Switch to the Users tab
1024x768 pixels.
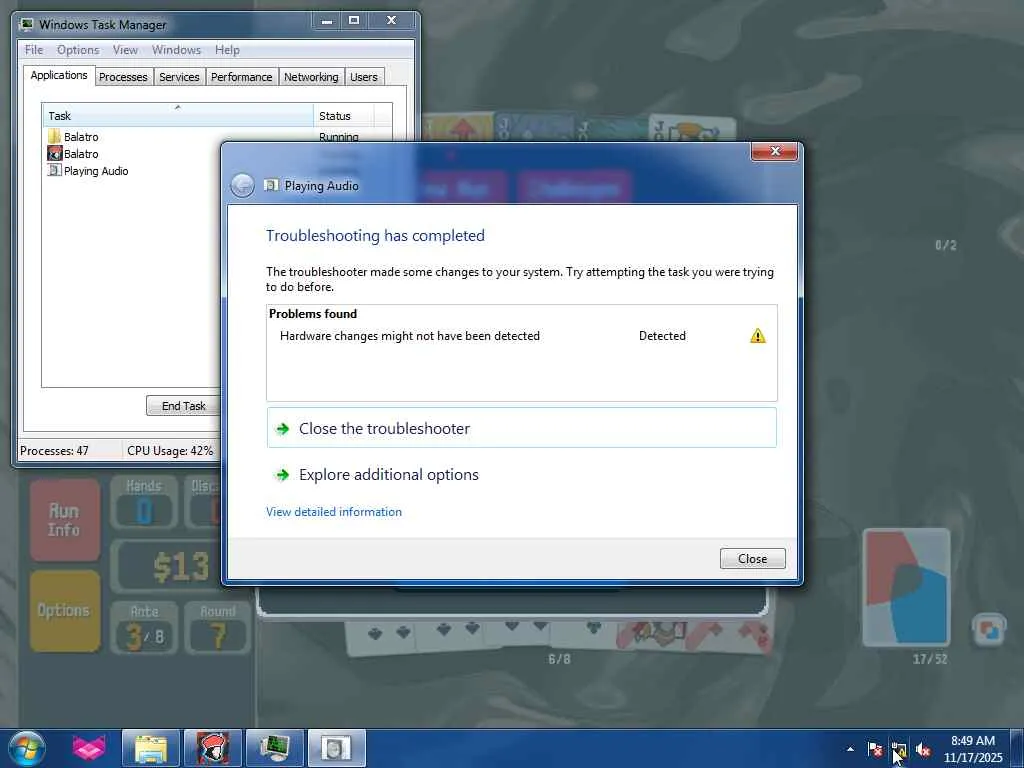point(364,77)
